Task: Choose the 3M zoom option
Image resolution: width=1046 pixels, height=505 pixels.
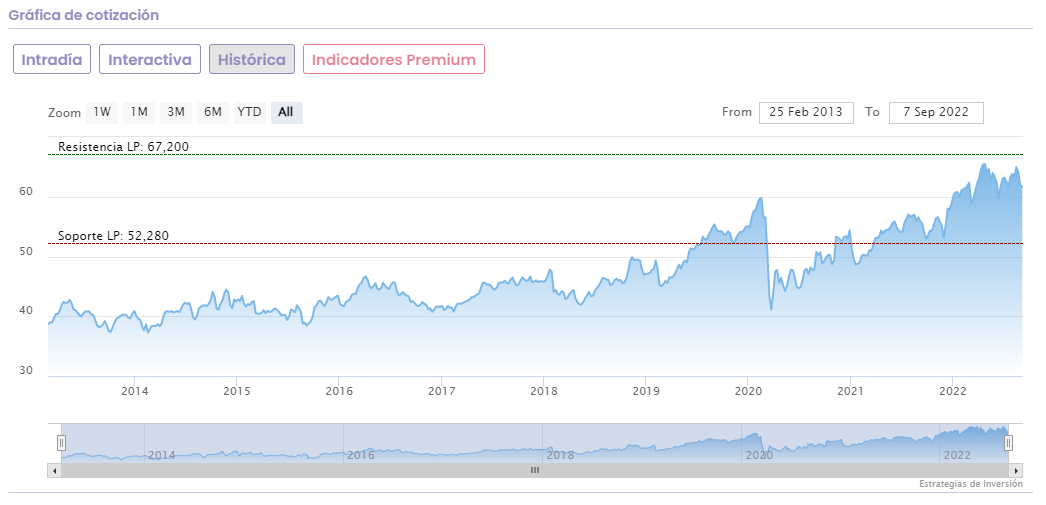Action: [176, 112]
